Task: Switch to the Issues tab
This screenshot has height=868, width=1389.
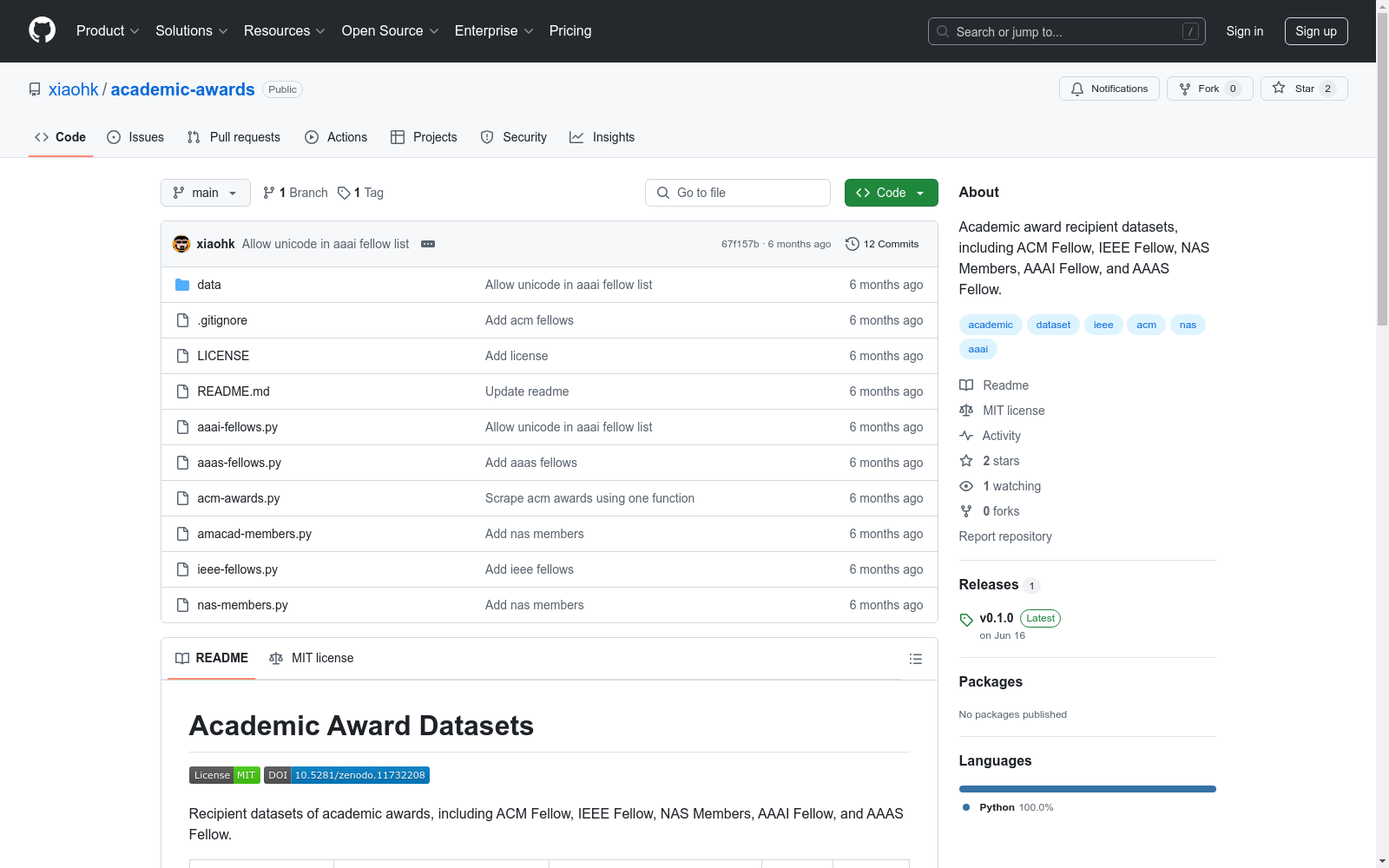Action: (x=135, y=137)
